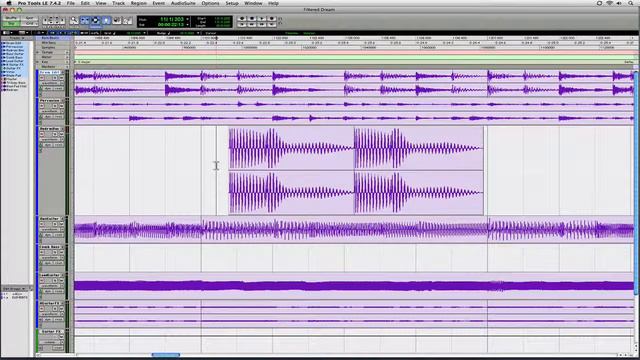Record-enable the Drum Edit track
This screenshot has width=640, height=360.
(42, 78)
